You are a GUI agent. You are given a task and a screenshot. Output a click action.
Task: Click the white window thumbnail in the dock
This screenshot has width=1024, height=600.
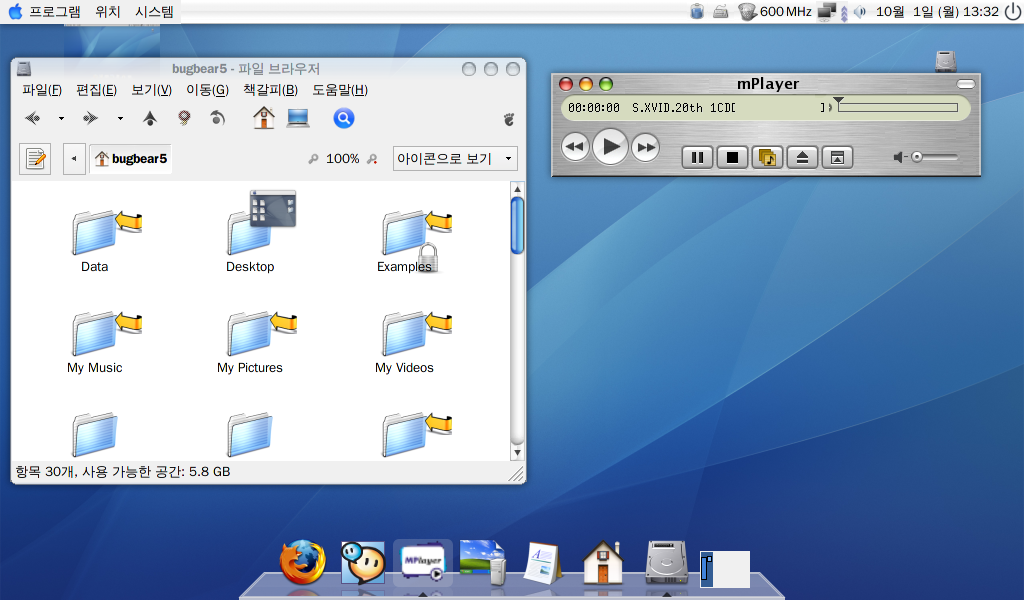pyautogui.click(x=725, y=569)
